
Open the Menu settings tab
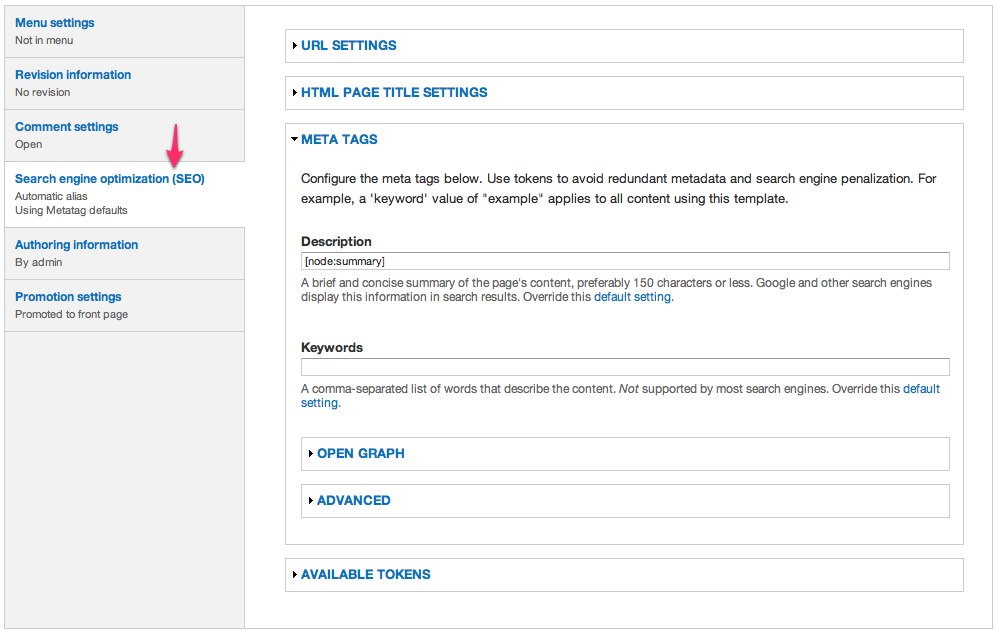pos(54,22)
